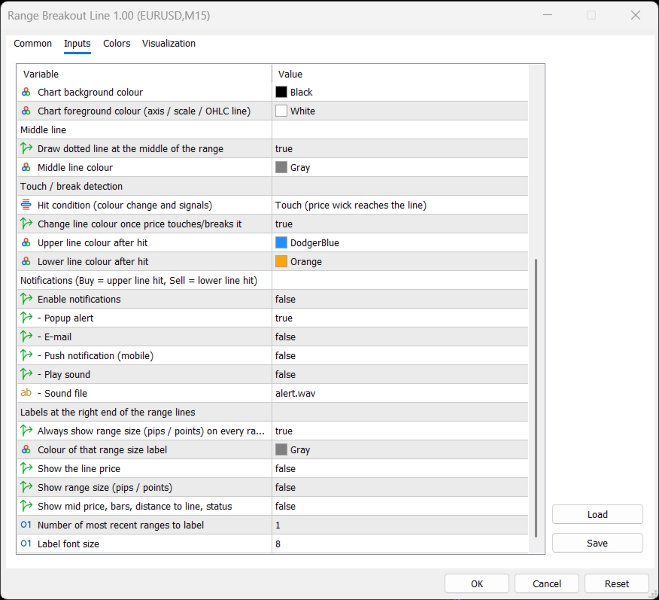Click the boolean icon beside Popup alert
The image size is (659, 600).
(26, 318)
